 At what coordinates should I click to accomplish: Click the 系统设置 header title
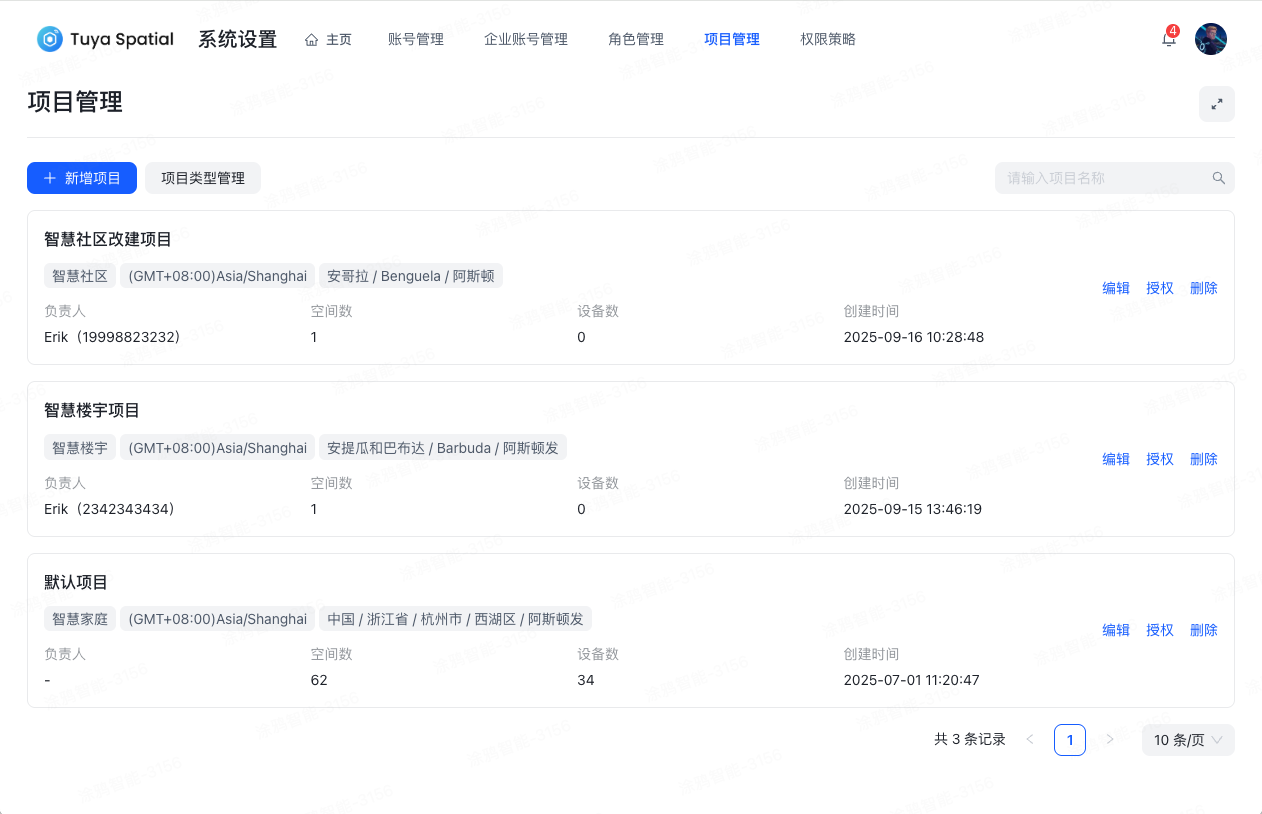tap(237, 40)
